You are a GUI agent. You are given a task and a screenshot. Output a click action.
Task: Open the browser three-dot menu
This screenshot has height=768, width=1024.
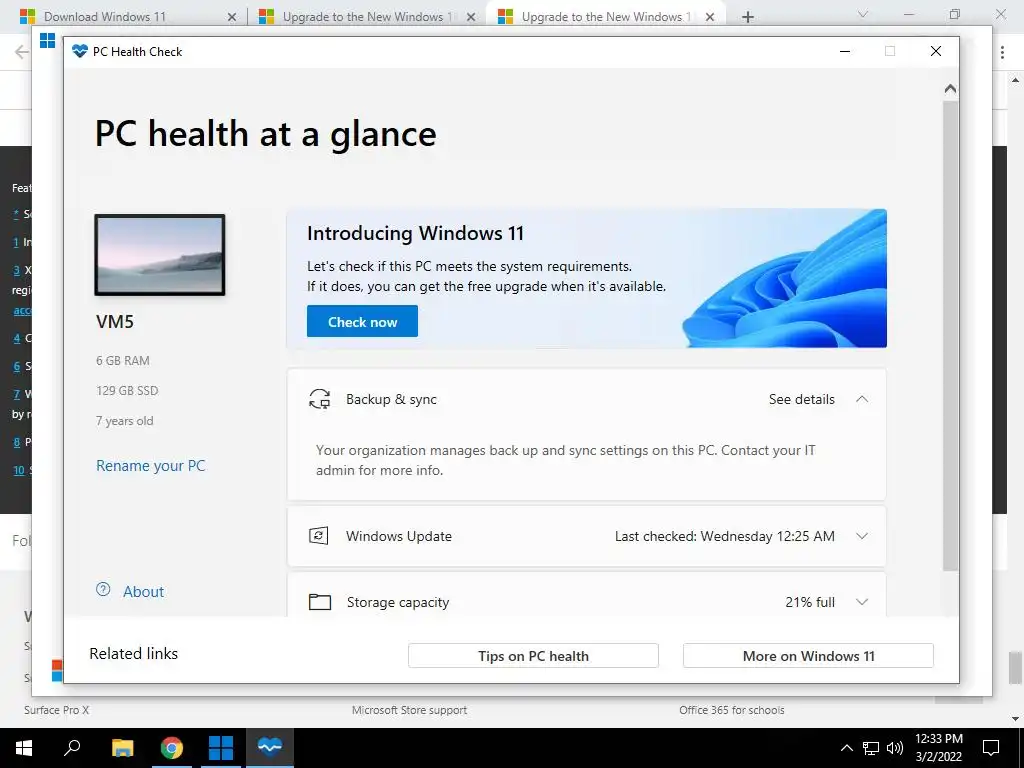tap(1002, 52)
